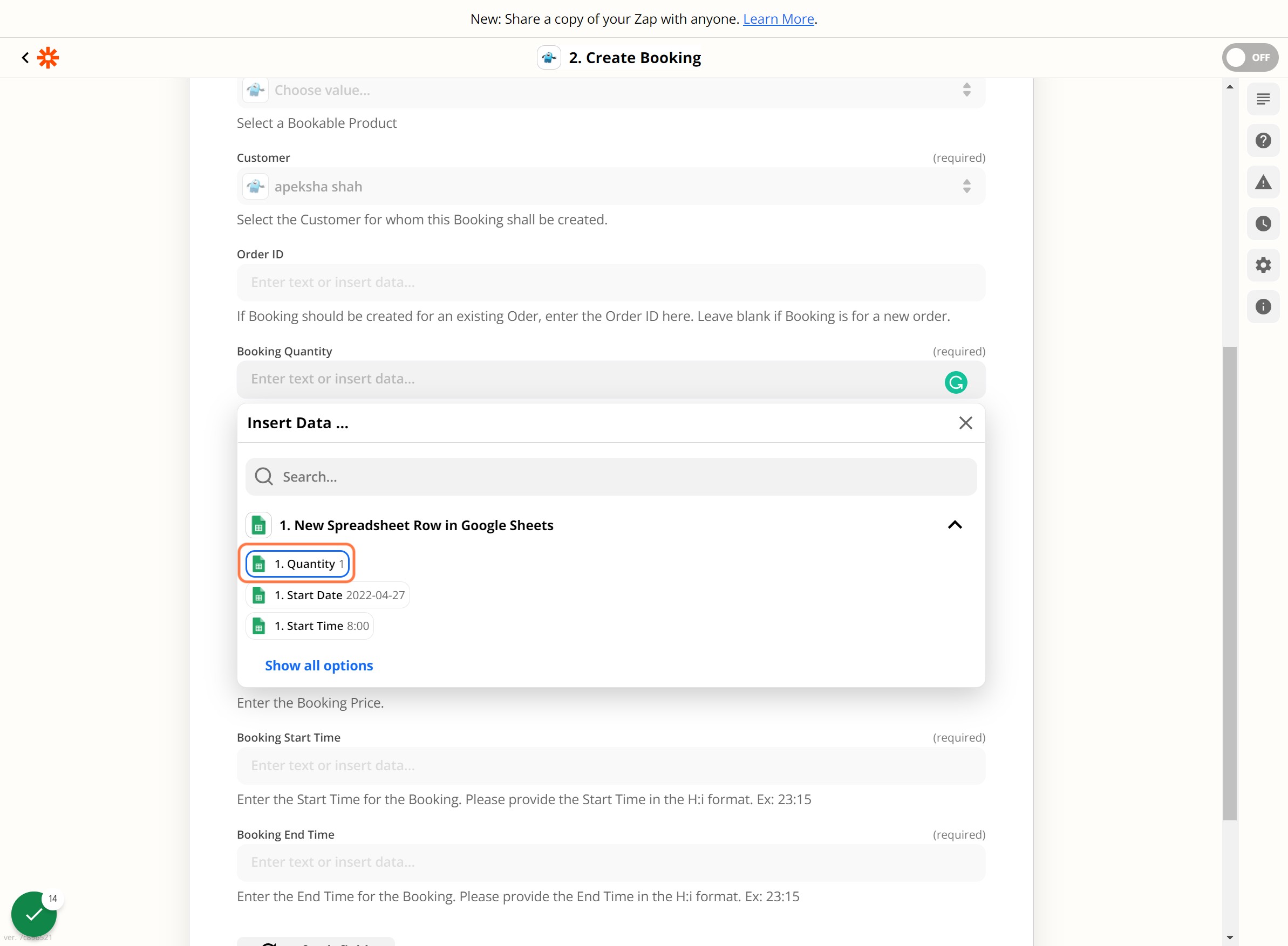Open the notes panel icon in sidebar
The image size is (1288, 946).
(1263, 99)
